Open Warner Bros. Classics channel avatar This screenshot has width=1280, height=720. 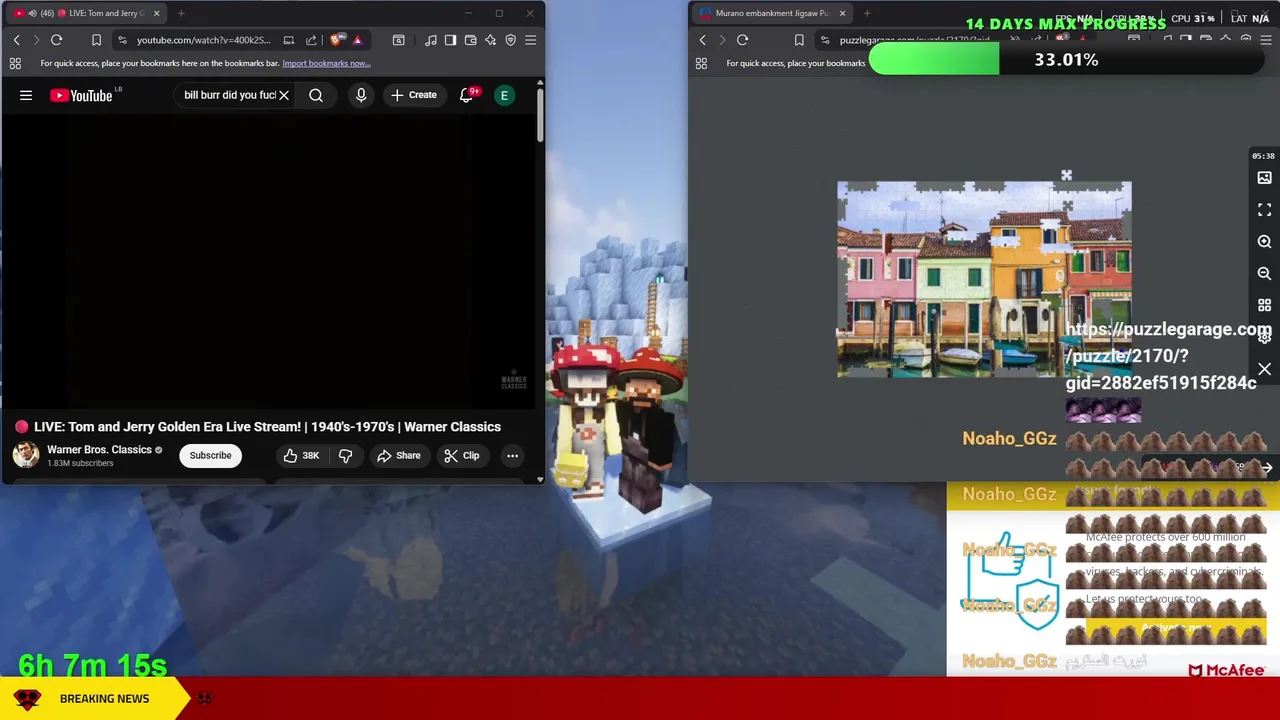click(26, 455)
